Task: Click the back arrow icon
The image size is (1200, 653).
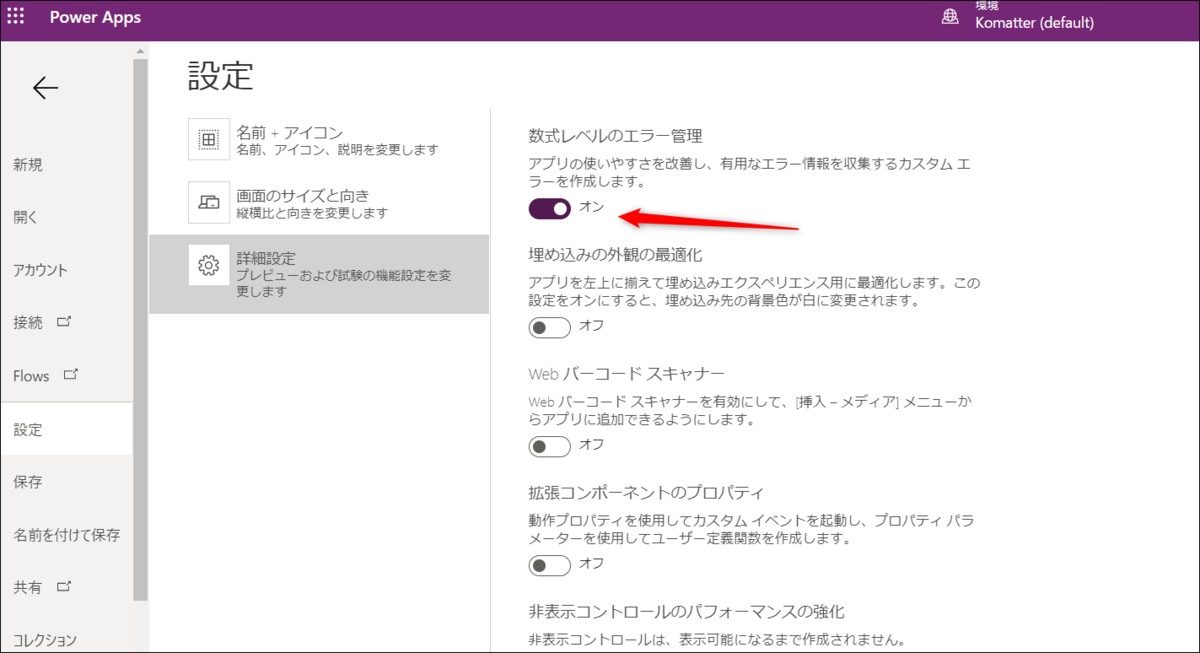Action: point(46,88)
